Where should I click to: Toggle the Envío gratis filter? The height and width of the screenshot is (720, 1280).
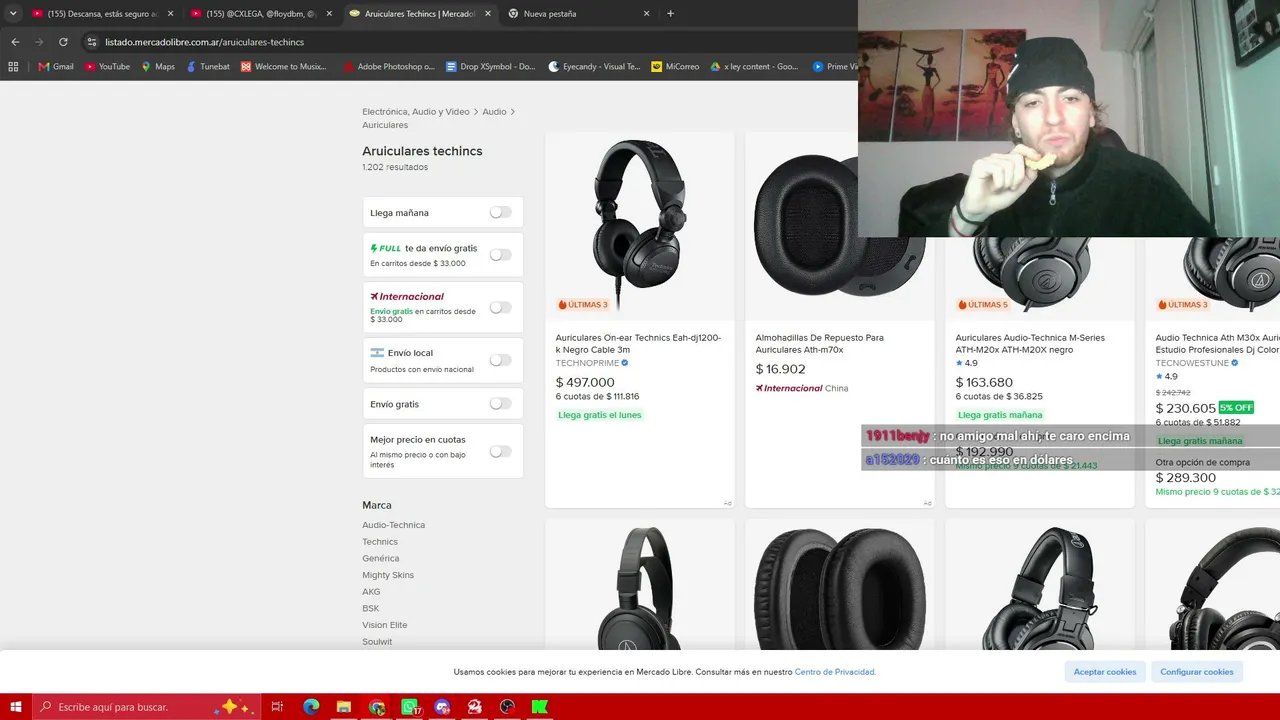point(500,404)
